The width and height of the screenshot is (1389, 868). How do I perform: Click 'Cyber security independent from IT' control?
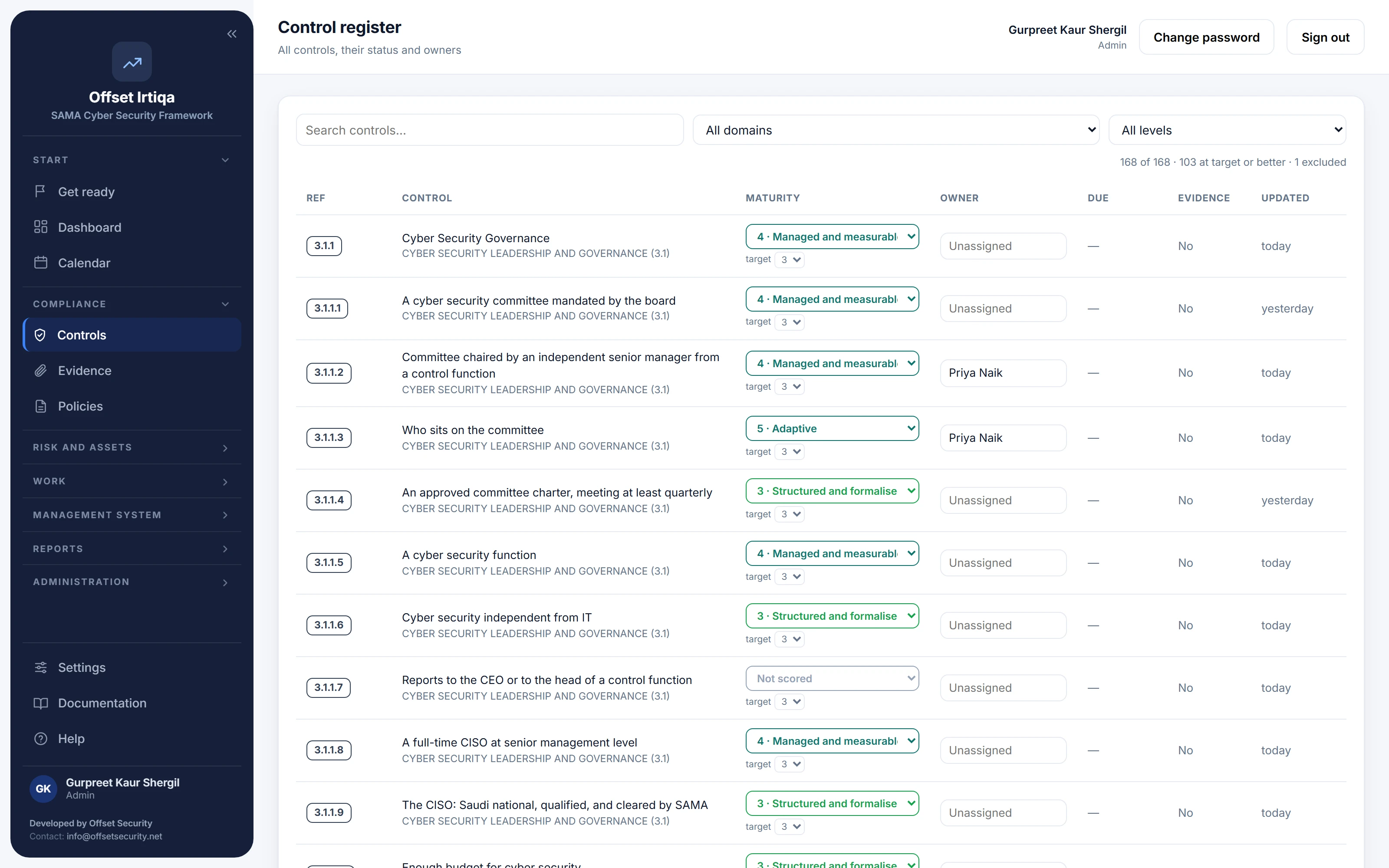[x=497, y=617]
